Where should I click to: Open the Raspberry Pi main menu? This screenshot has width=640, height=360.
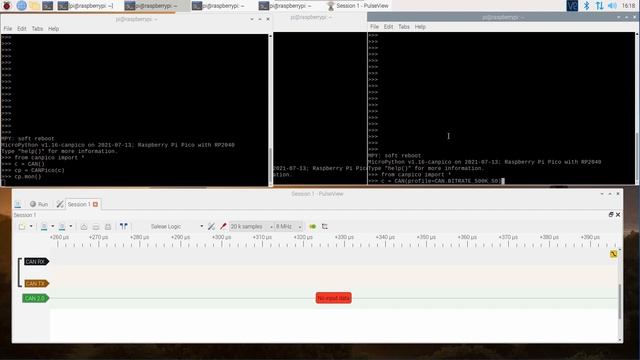point(7,5)
